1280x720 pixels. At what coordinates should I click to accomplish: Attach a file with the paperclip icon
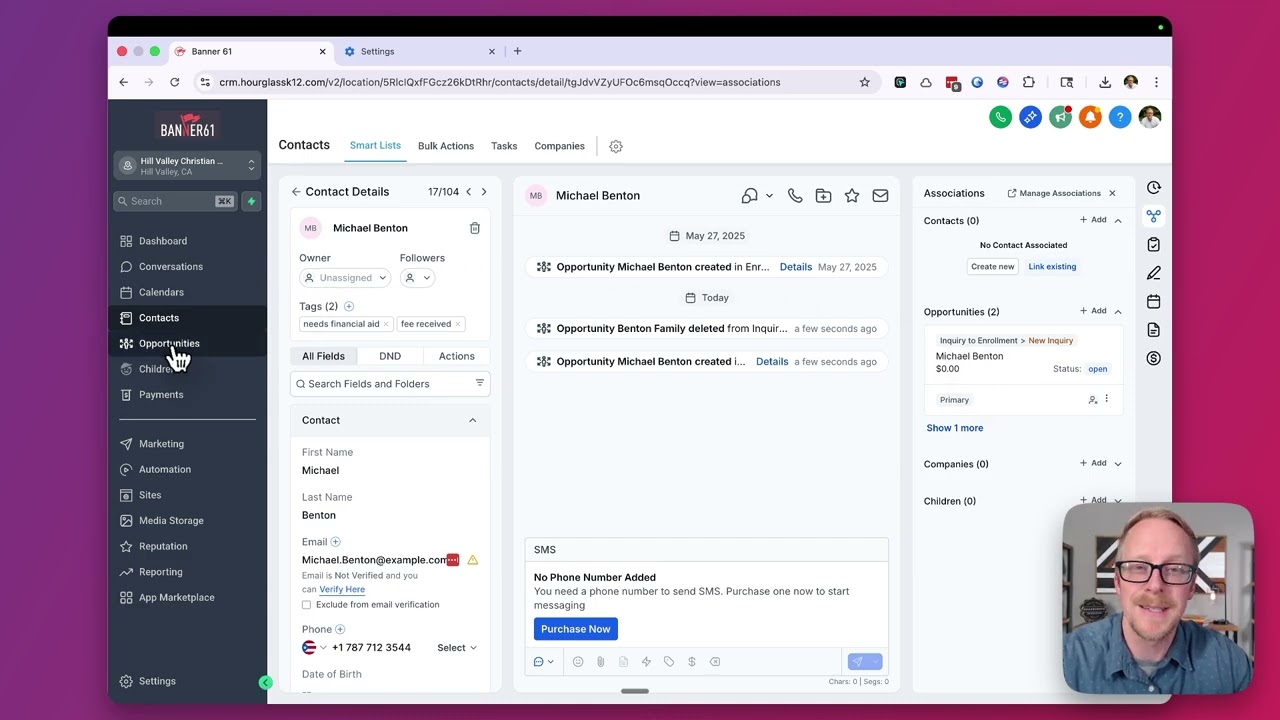tap(601, 662)
